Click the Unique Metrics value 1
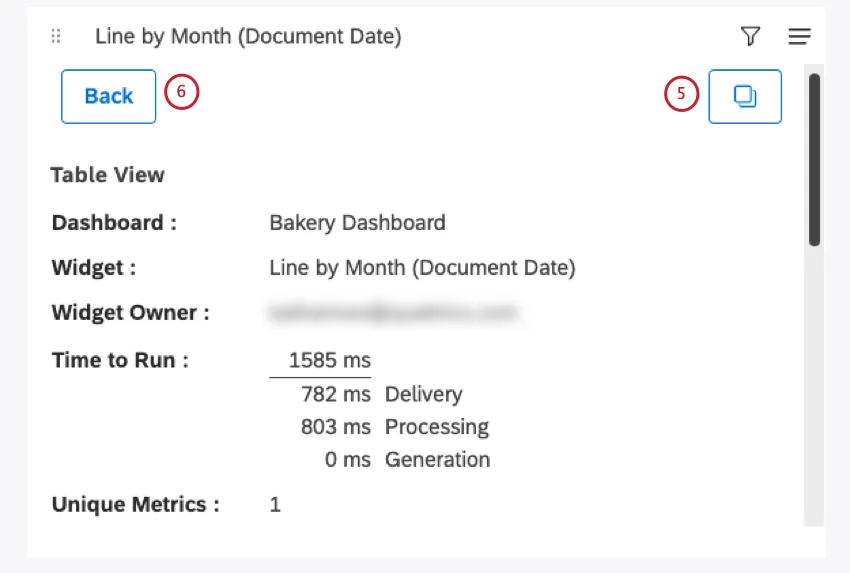The width and height of the screenshot is (850, 573). click(x=275, y=505)
